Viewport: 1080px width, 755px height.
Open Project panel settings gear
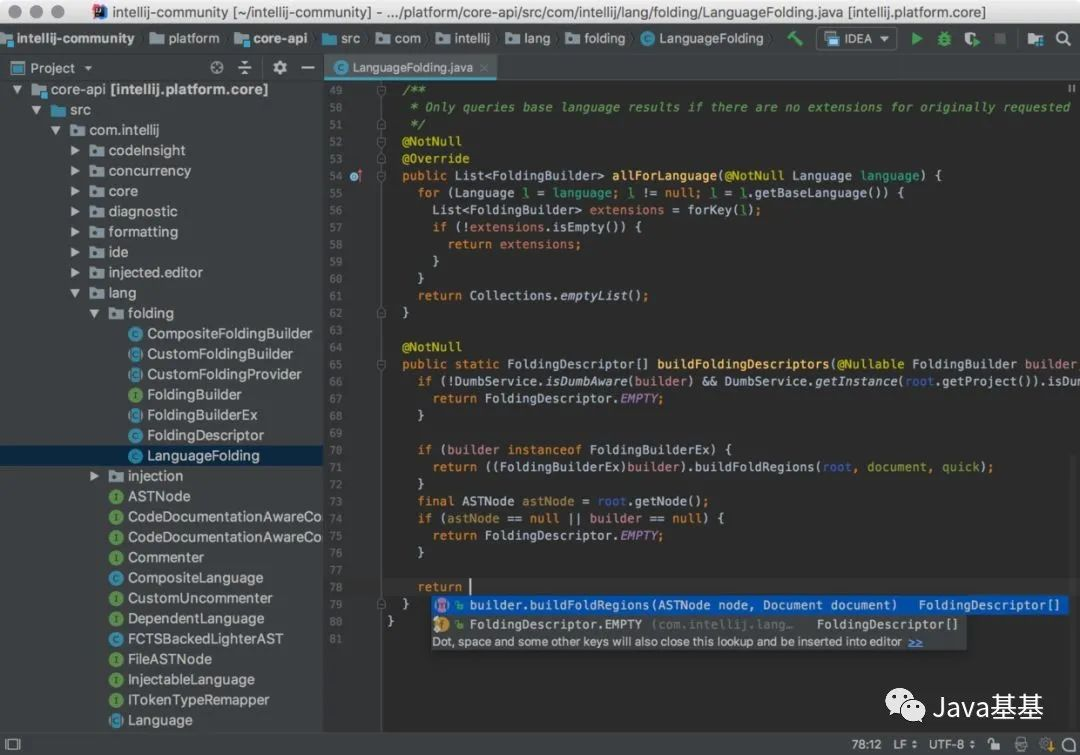(x=280, y=68)
